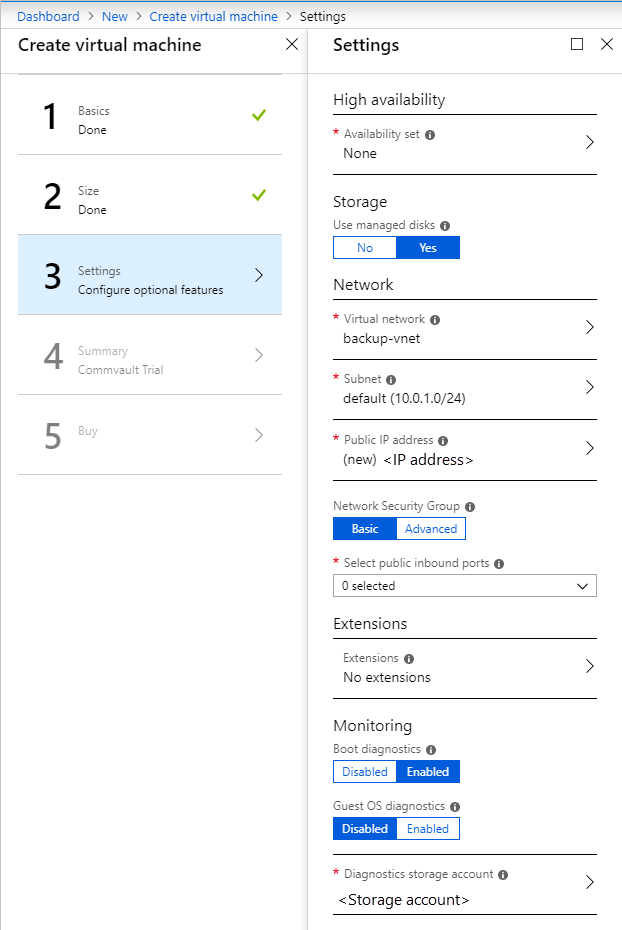This screenshot has width=622, height=930.
Task: Click the Guest OS diagnostics info icon
Action: click(455, 806)
